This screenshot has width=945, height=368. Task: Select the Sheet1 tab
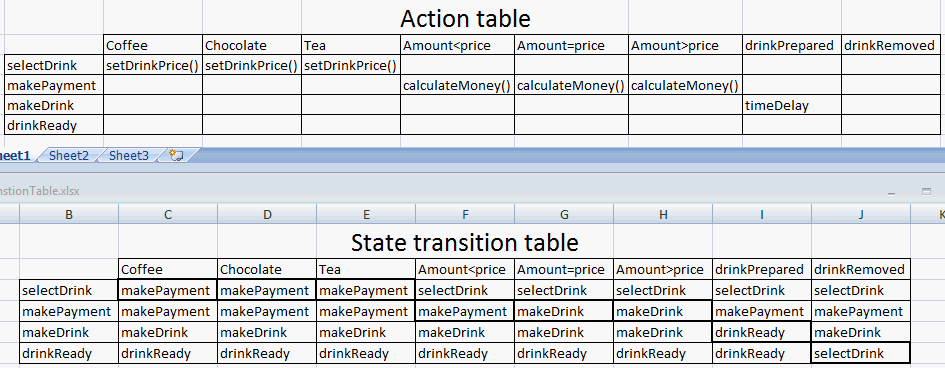(x=14, y=155)
